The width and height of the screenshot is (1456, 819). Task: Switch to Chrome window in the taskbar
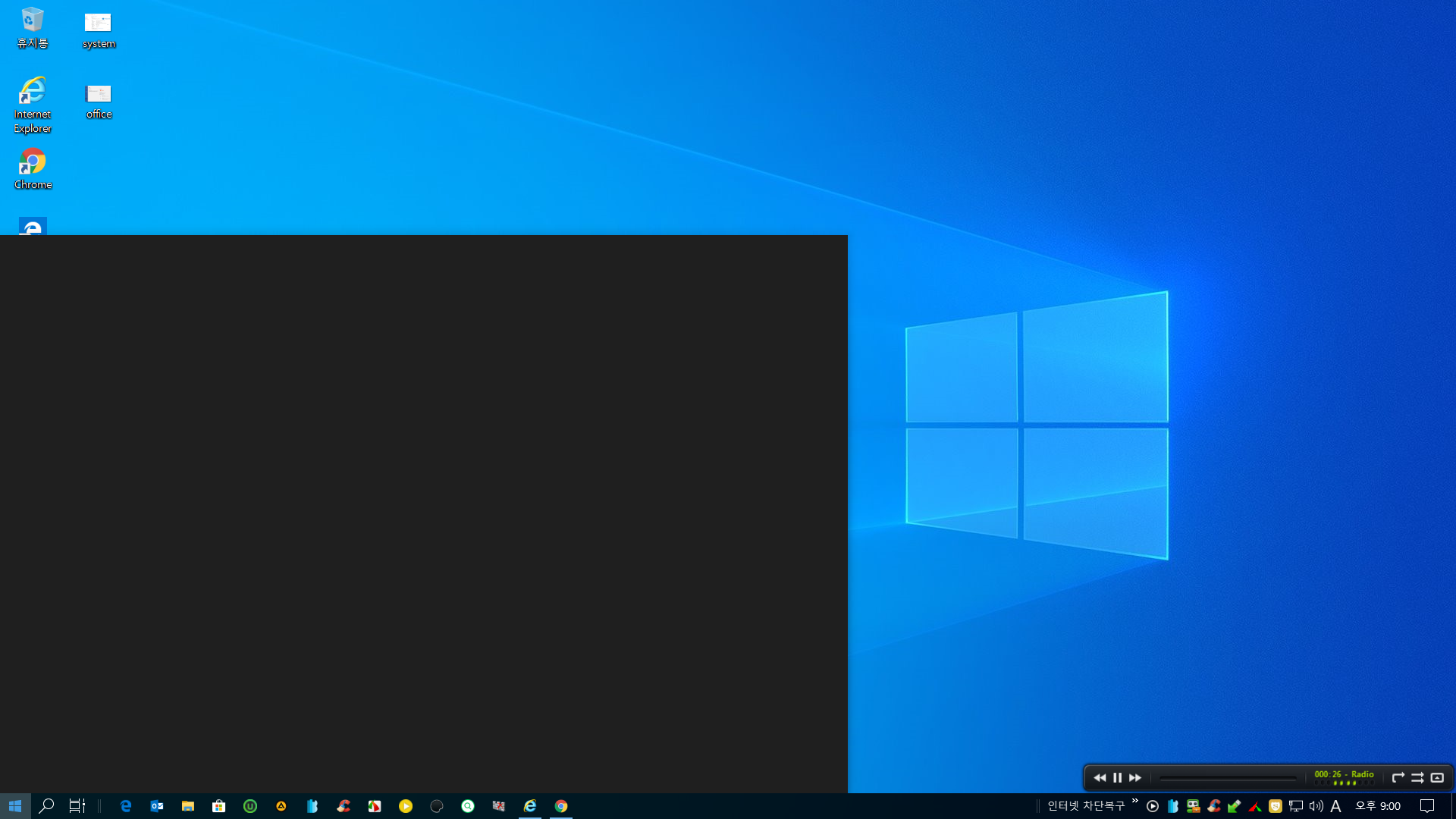[x=561, y=806]
